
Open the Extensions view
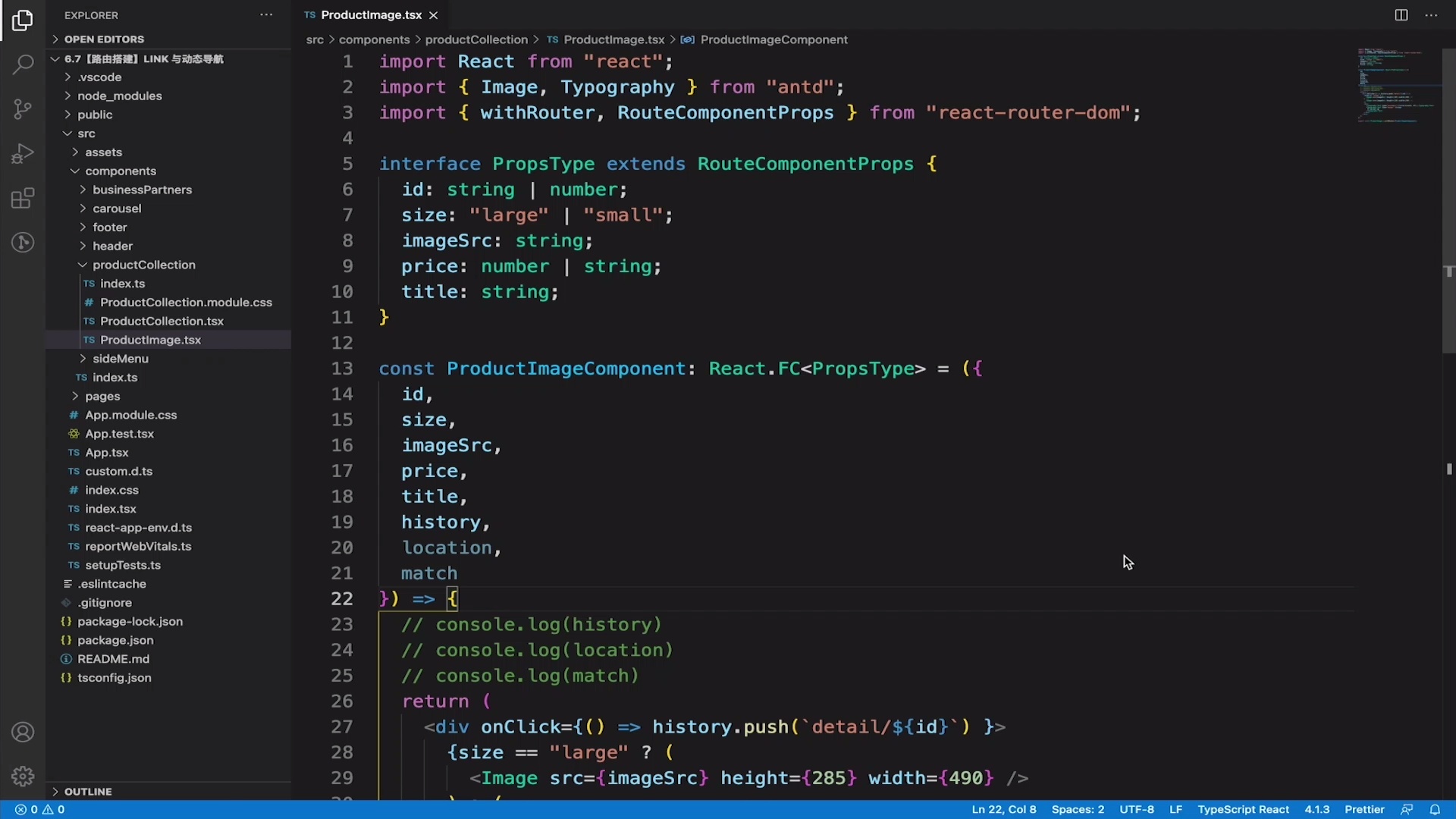[23, 198]
